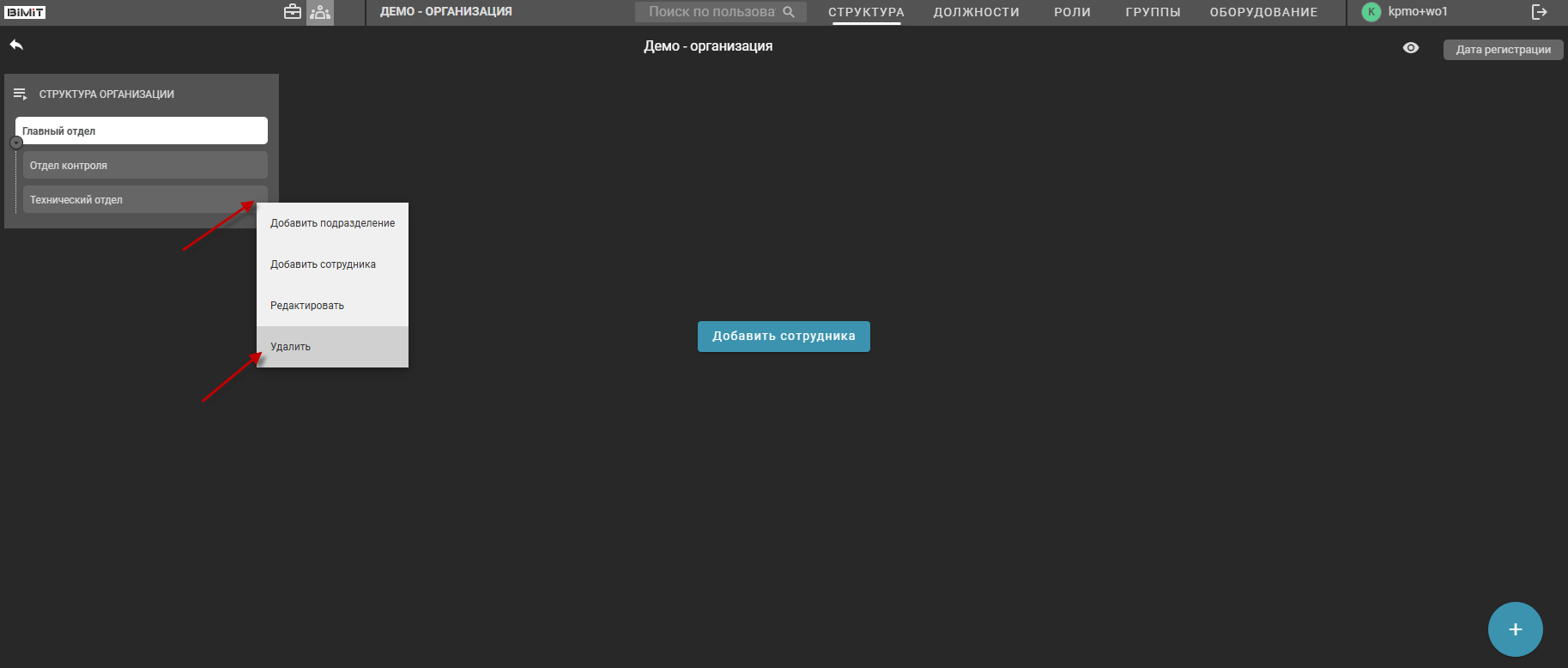Choose Редактировать in the context menu
The width and height of the screenshot is (1568, 668).
click(x=307, y=306)
